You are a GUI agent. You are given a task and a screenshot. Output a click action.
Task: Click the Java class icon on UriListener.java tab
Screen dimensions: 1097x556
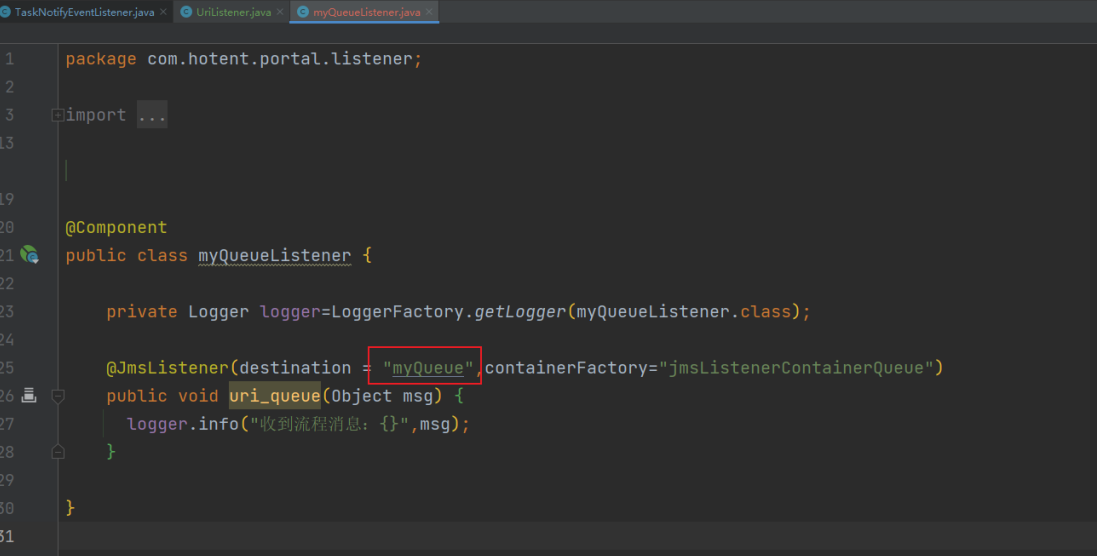(x=187, y=12)
